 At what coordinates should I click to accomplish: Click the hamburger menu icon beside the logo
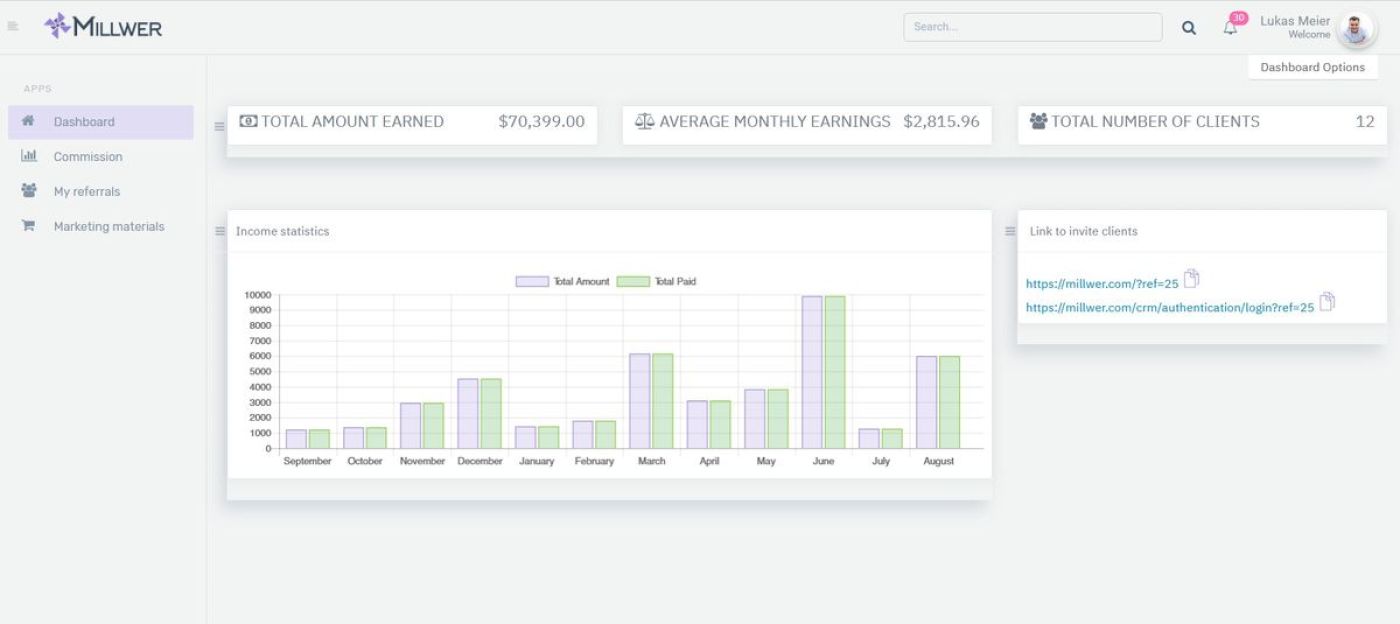13,27
